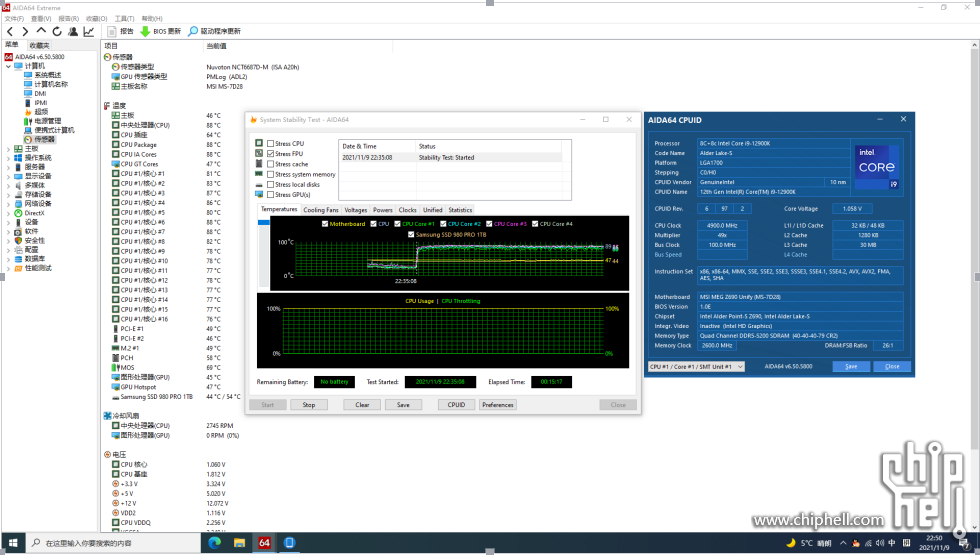Viewport: 980px width, 555px height.
Task: Enable the Stress local disks checkbox
Action: pos(271,184)
